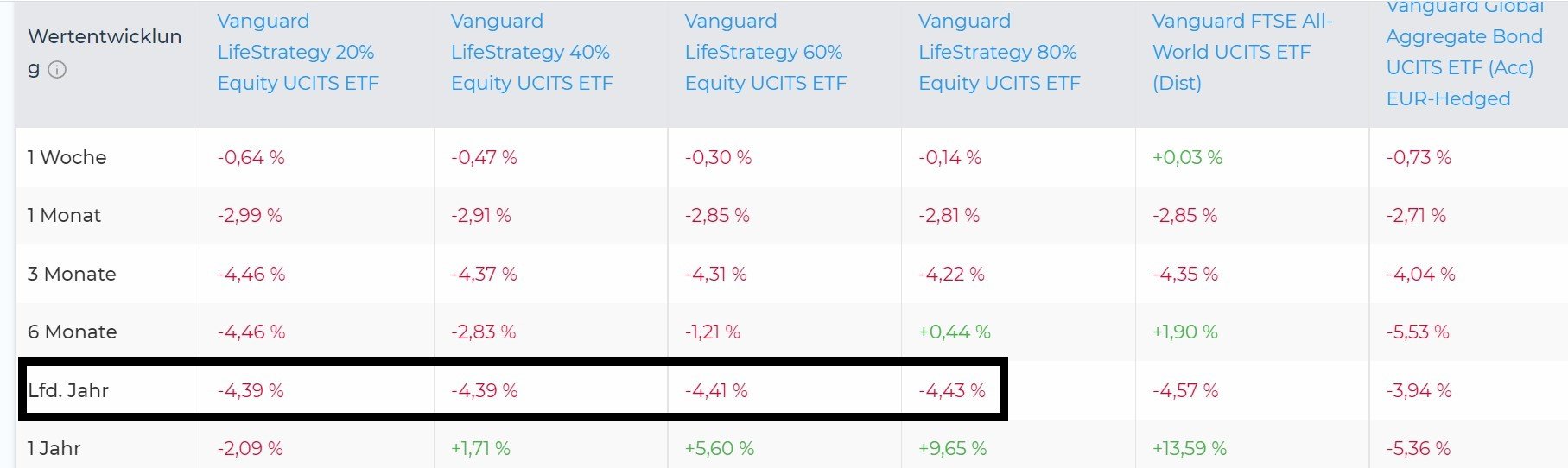Click the 1 Monat row label

(64, 215)
